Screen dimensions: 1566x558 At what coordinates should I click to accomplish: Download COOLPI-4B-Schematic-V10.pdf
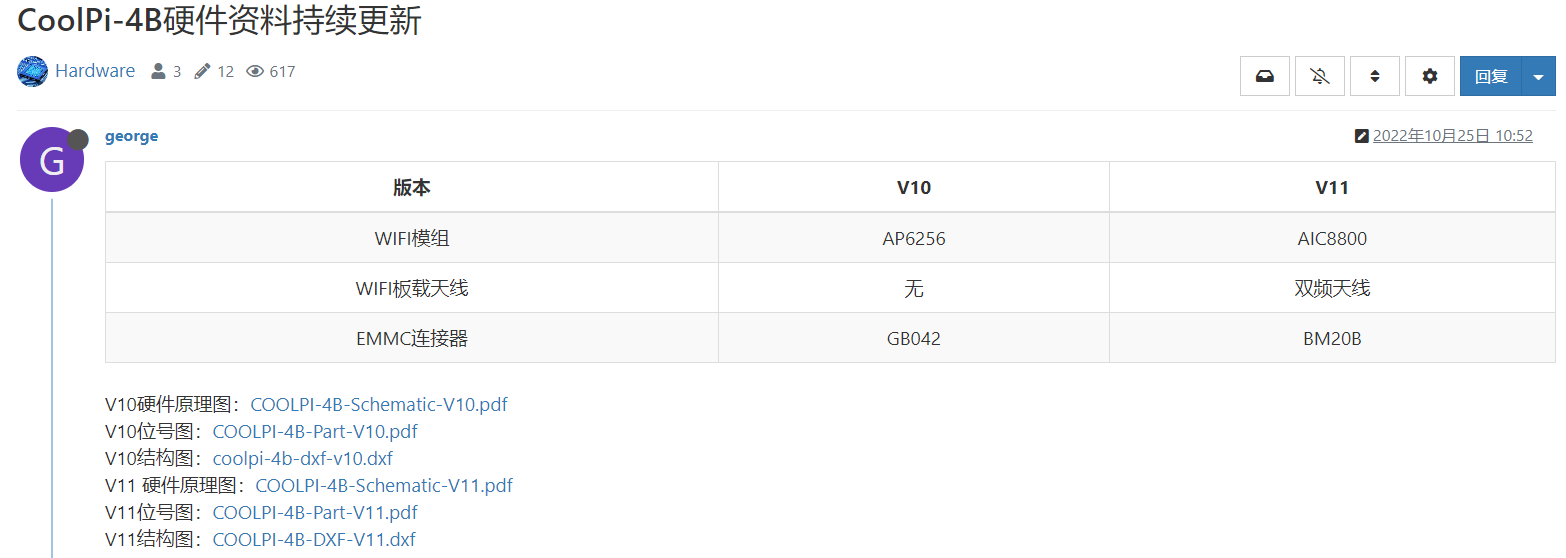tap(379, 405)
